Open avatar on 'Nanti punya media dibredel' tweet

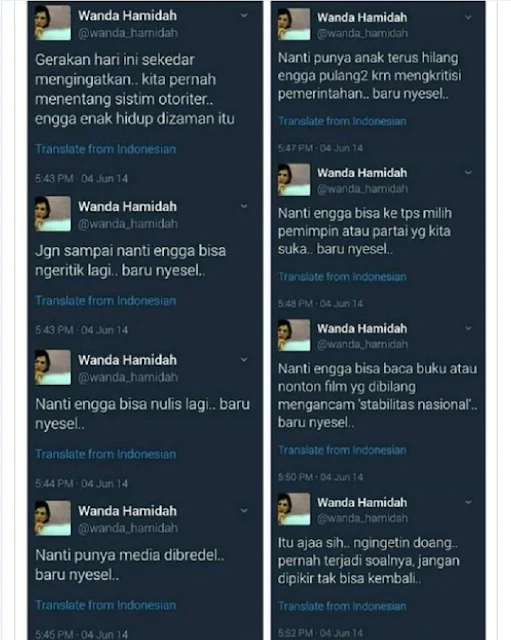coord(53,518)
